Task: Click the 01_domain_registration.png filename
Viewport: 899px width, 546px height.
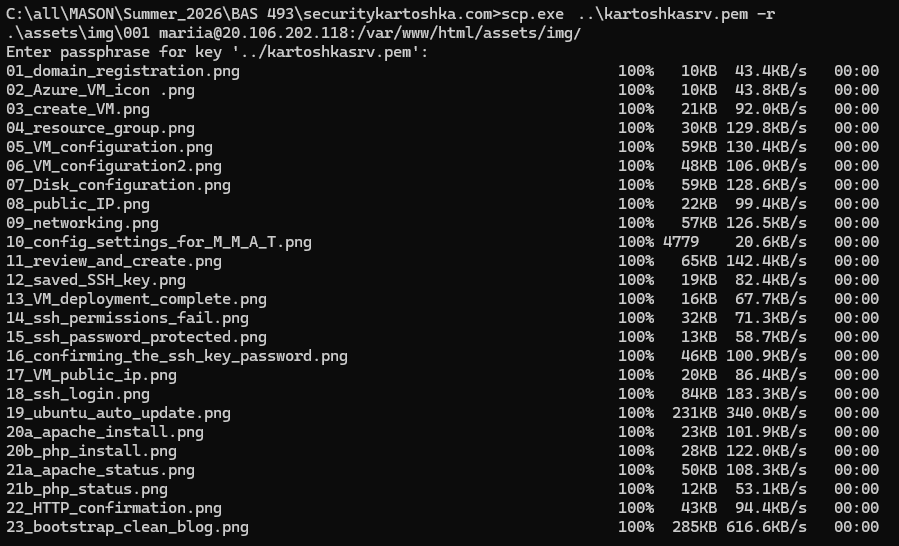Action: point(123,71)
